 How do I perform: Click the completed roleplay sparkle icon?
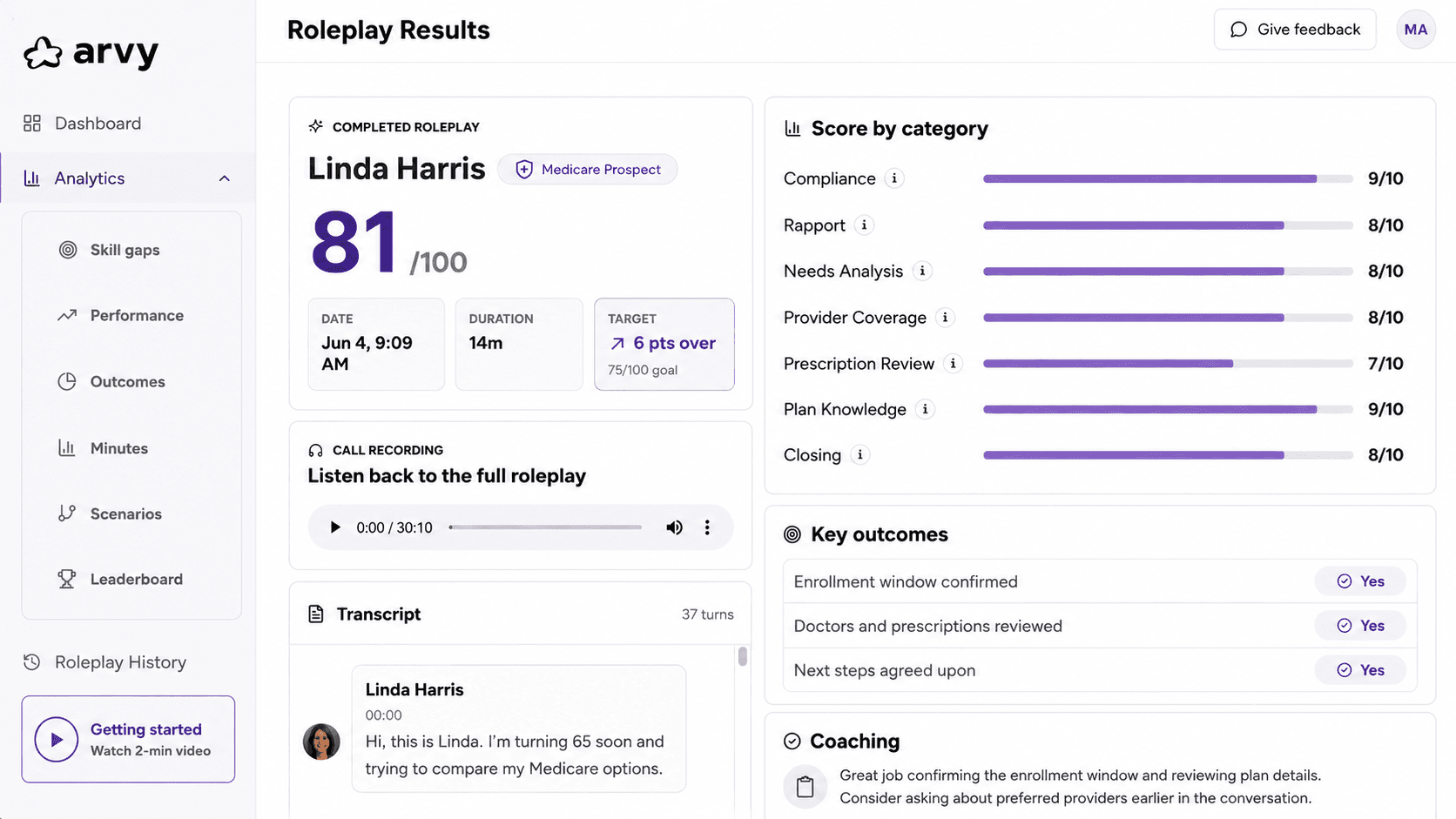pyautogui.click(x=315, y=126)
